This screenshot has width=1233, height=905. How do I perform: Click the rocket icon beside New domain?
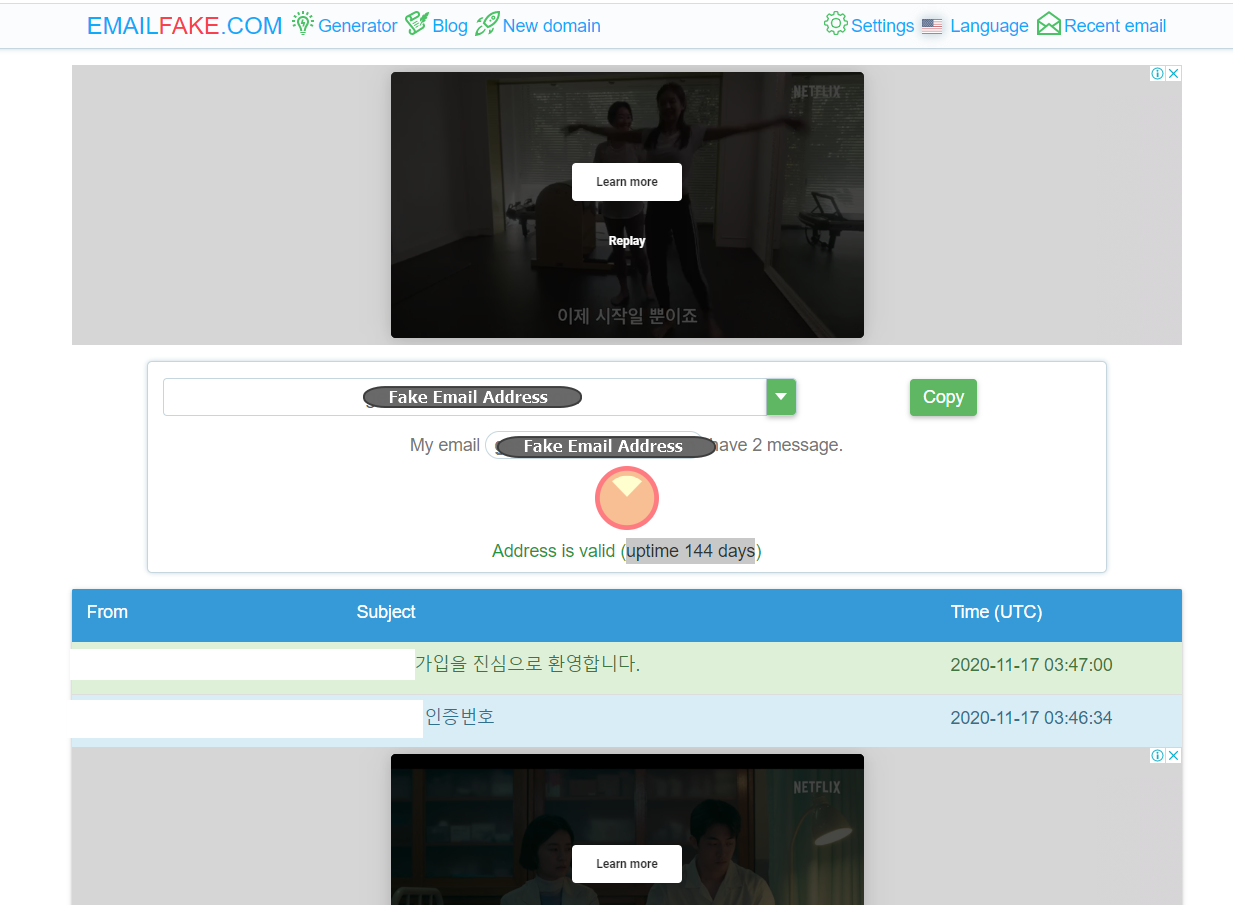[x=487, y=24]
